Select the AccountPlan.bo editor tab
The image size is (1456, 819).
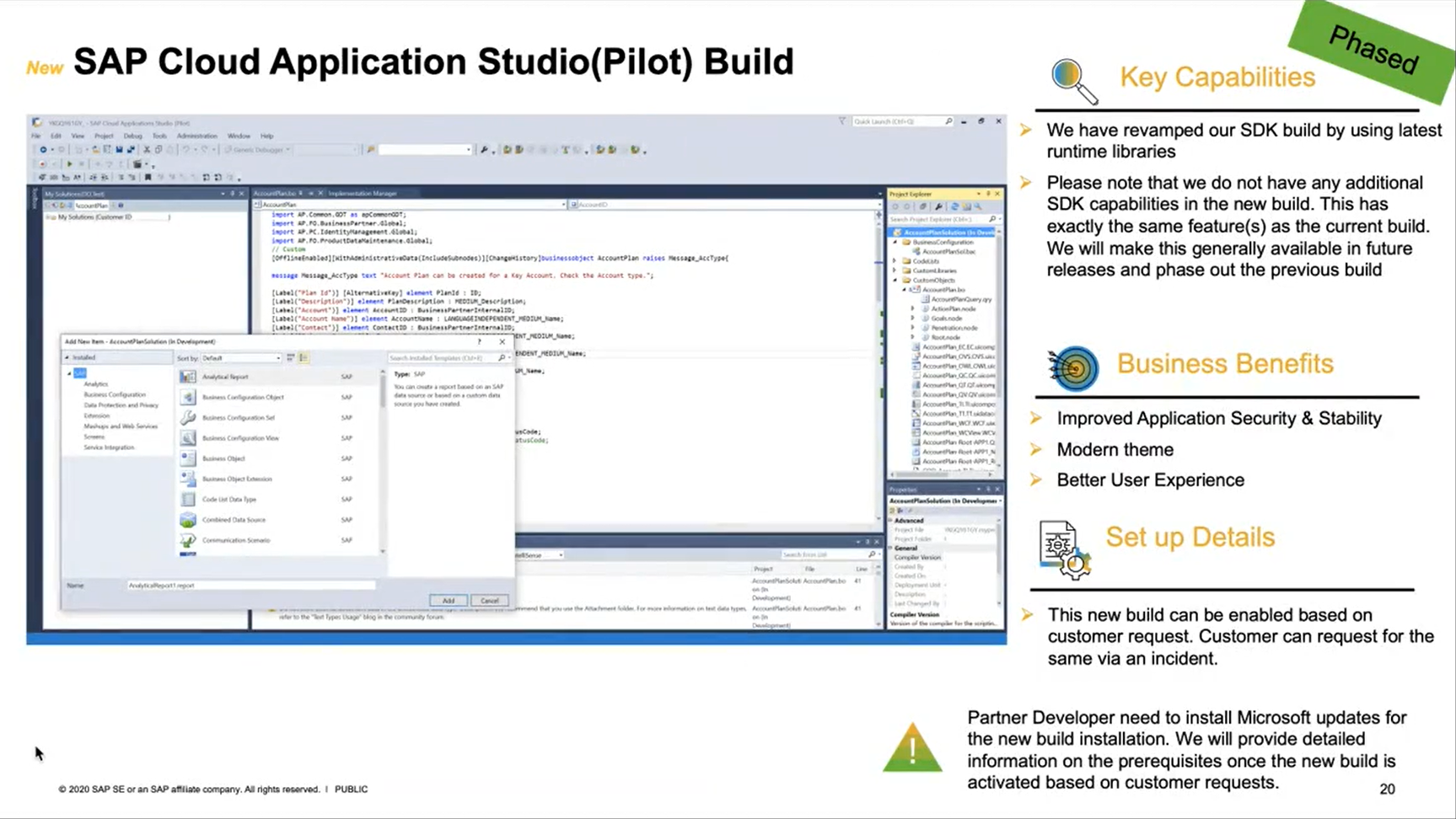pos(275,193)
